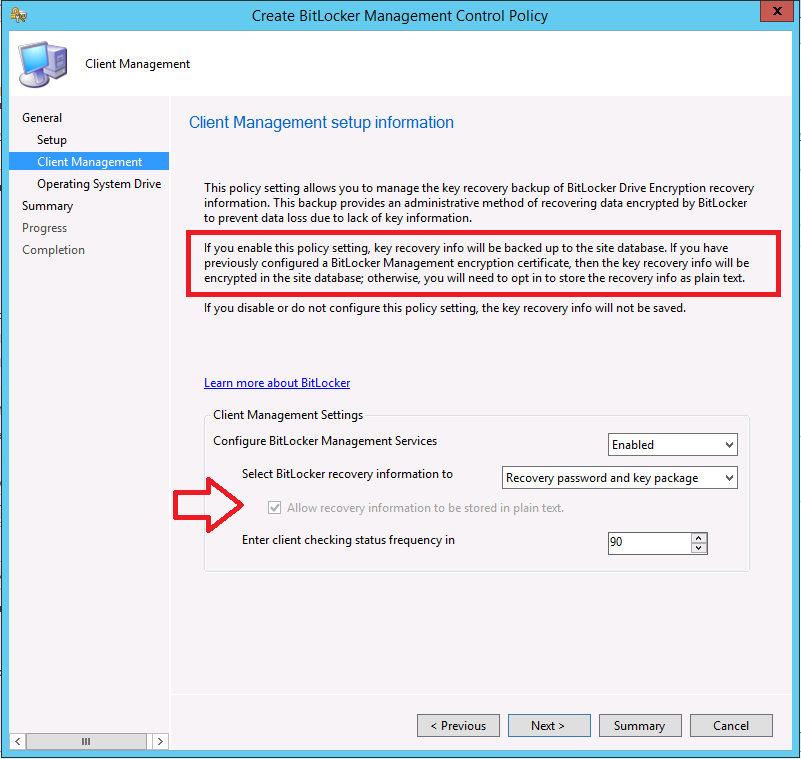
Task: Click the Select BitLocker recovery information label
Action: pos(347,474)
